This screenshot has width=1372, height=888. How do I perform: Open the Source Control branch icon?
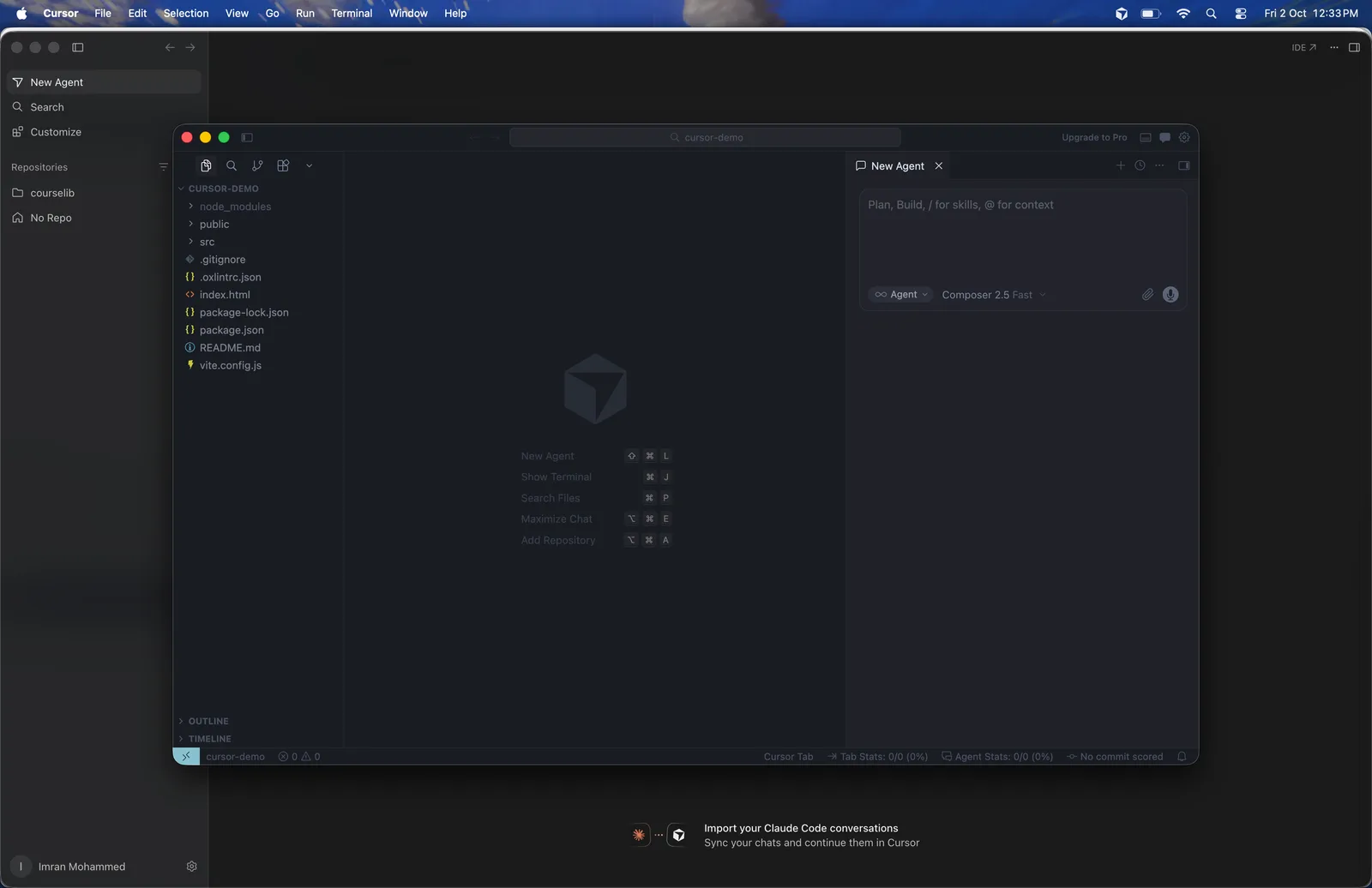257,165
